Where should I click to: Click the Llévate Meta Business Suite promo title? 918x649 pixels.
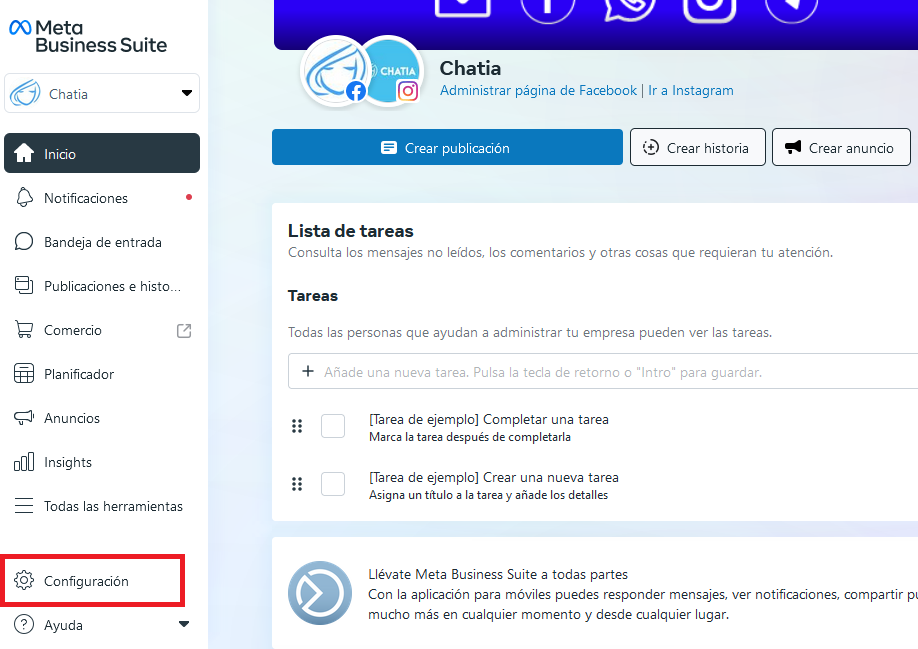[498, 574]
